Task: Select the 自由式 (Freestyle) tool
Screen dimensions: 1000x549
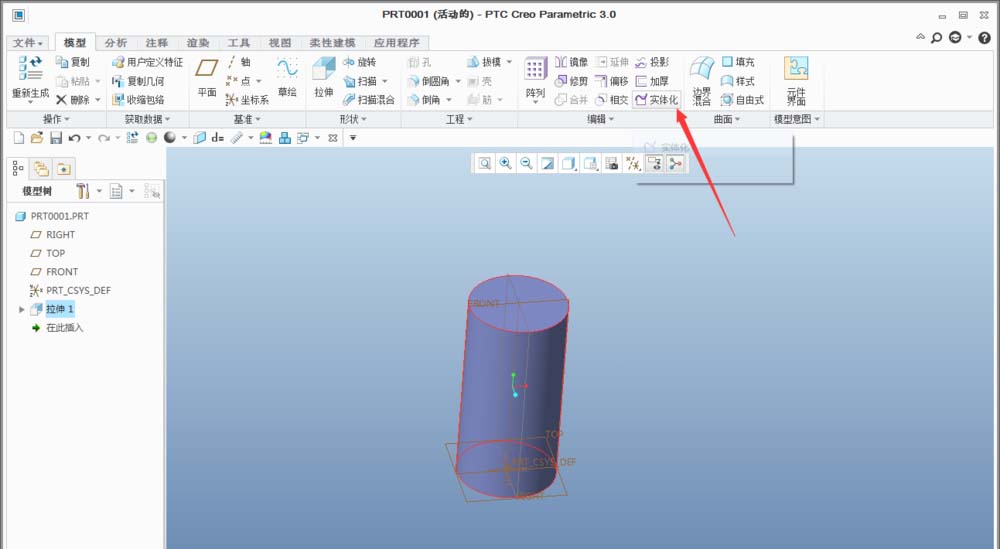Action: coord(742,99)
